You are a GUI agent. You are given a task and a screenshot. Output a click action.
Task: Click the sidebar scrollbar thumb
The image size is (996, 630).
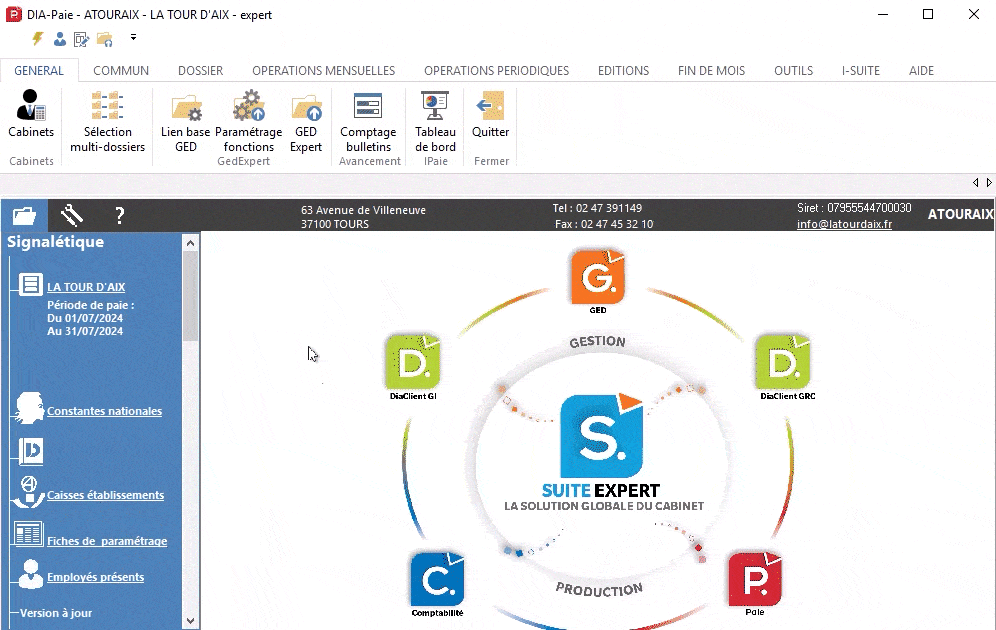point(190,296)
